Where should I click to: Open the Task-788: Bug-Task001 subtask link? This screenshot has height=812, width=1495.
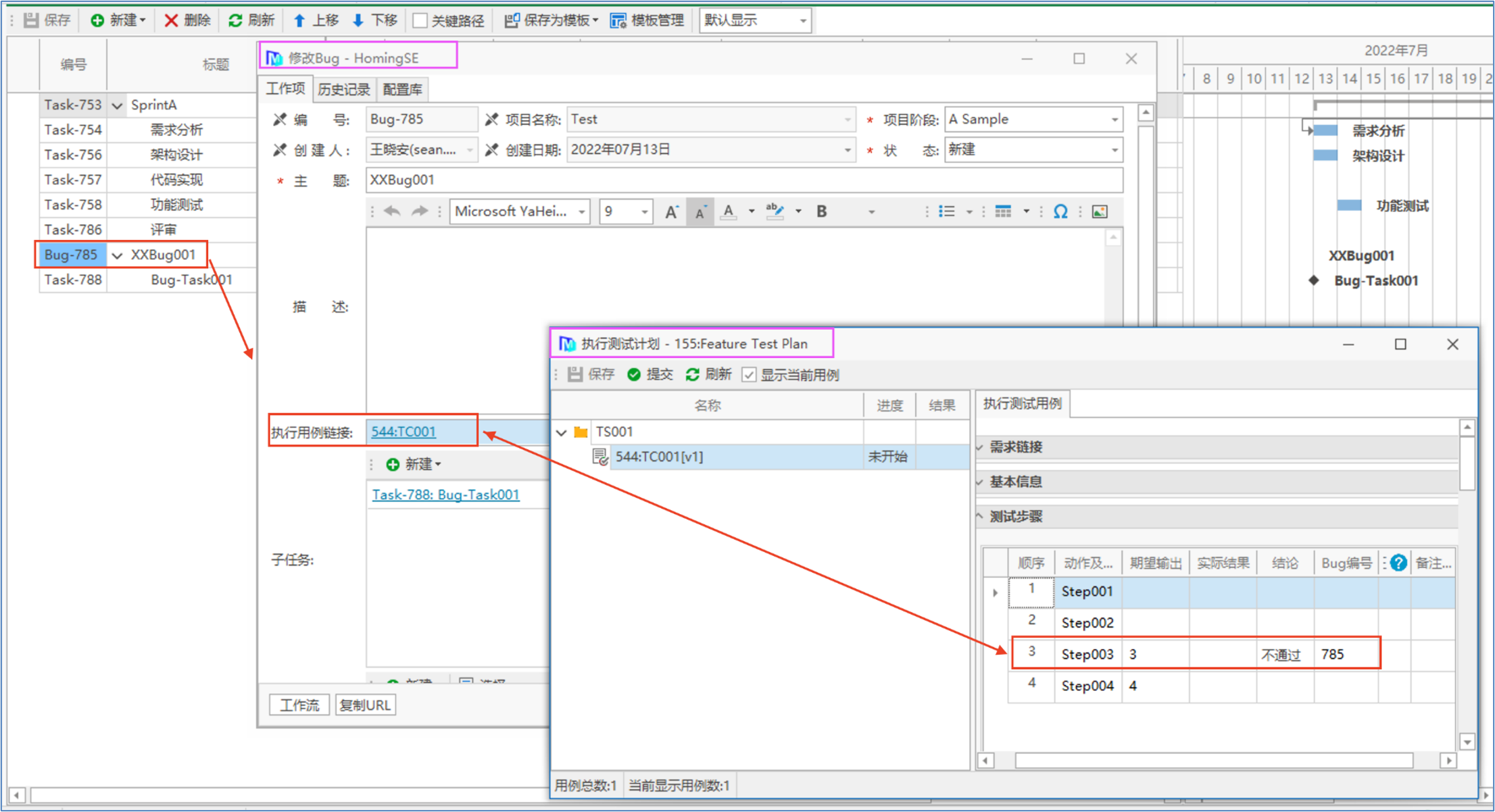[x=446, y=494]
